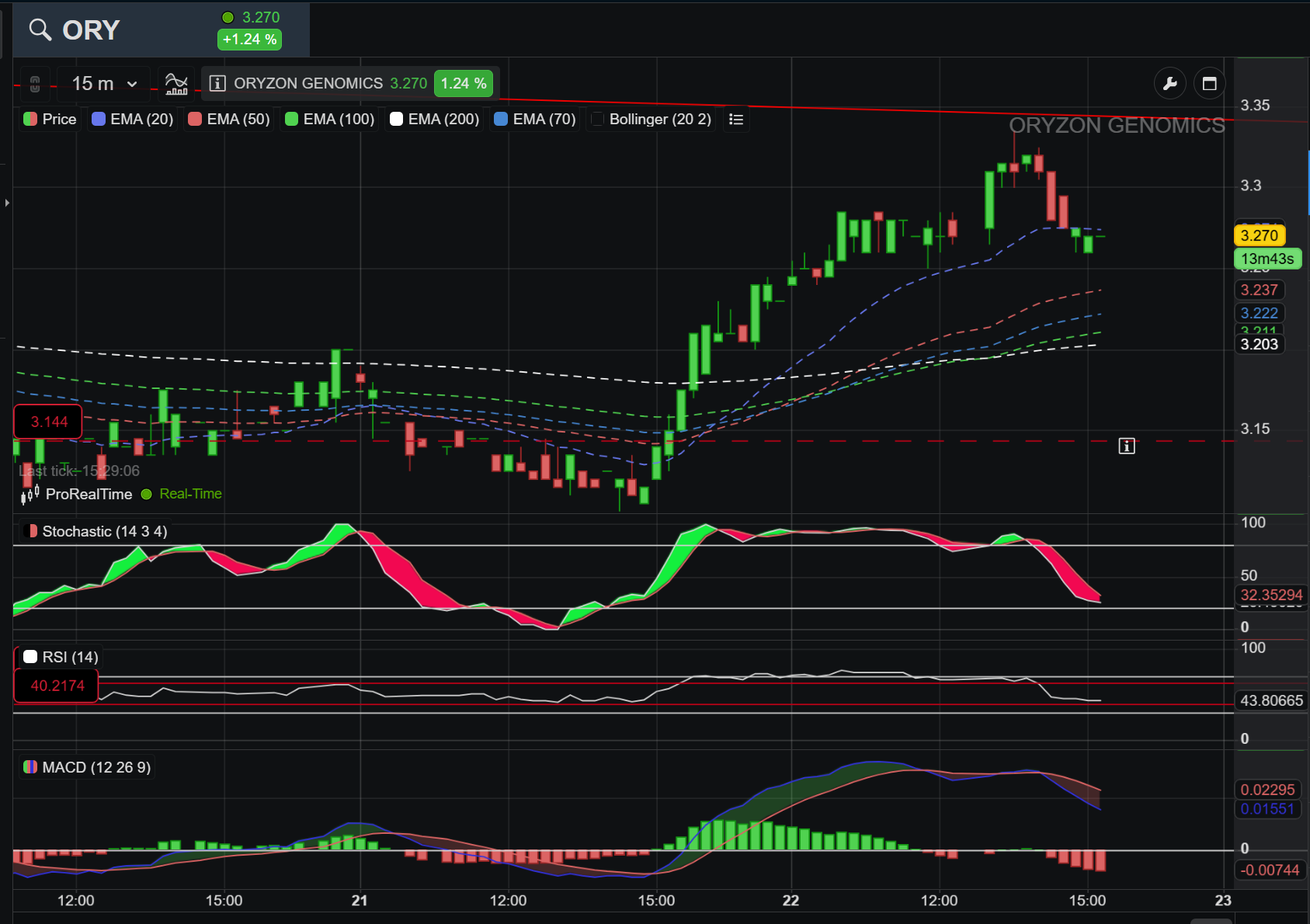Open the Stochastic (14 3 4) indicator label
The width and height of the screenshot is (1310, 924).
(x=96, y=532)
